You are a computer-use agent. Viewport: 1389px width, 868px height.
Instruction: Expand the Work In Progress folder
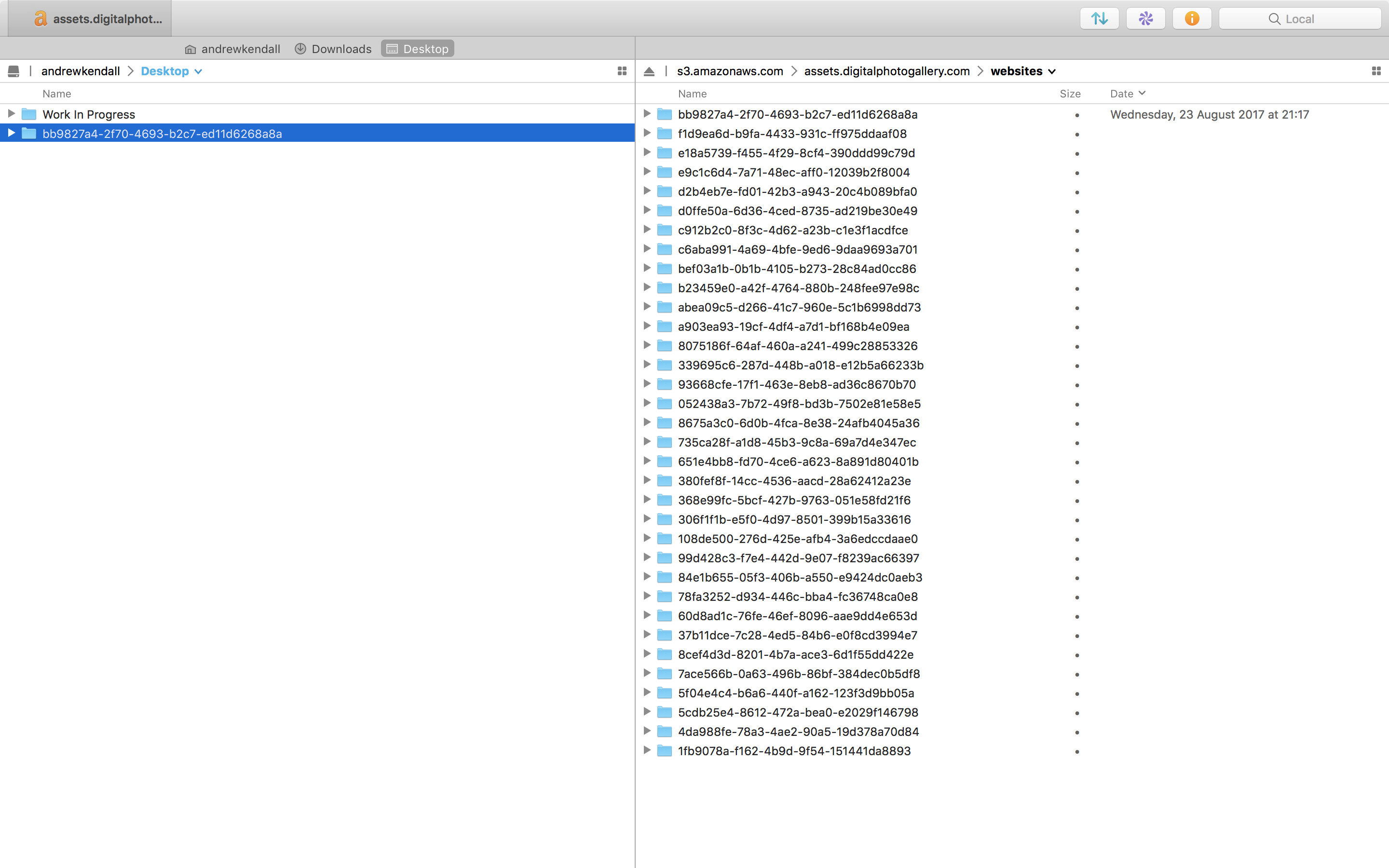[x=11, y=114]
